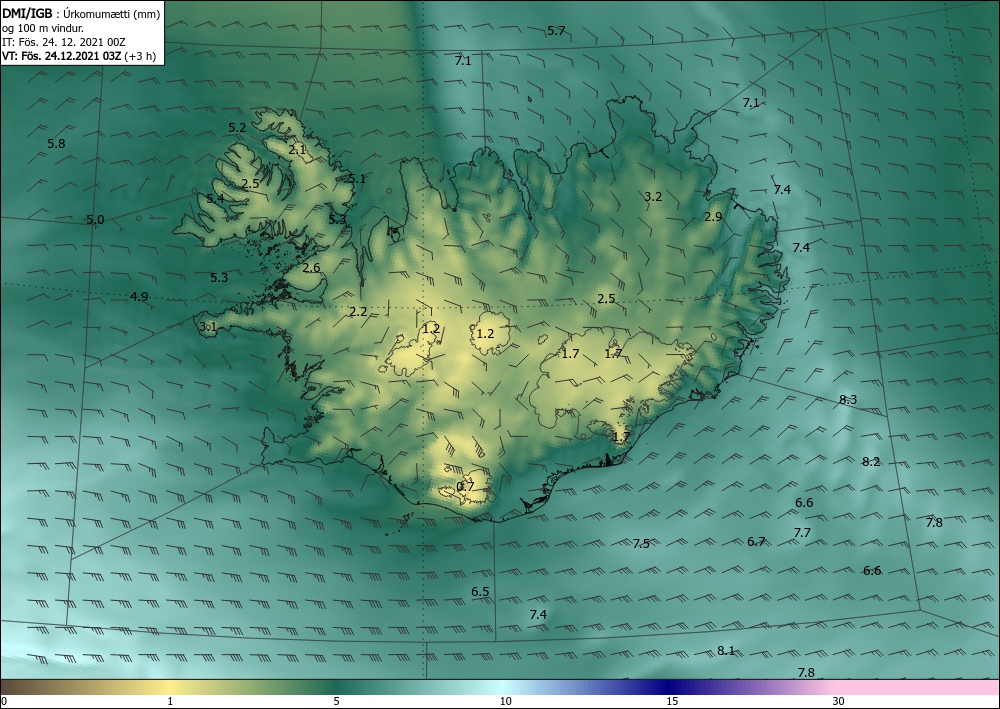This screenshot has width=1000, height=709.
Task: Click the 0.7 value on the southern glacier
Action: pos(466,486)
